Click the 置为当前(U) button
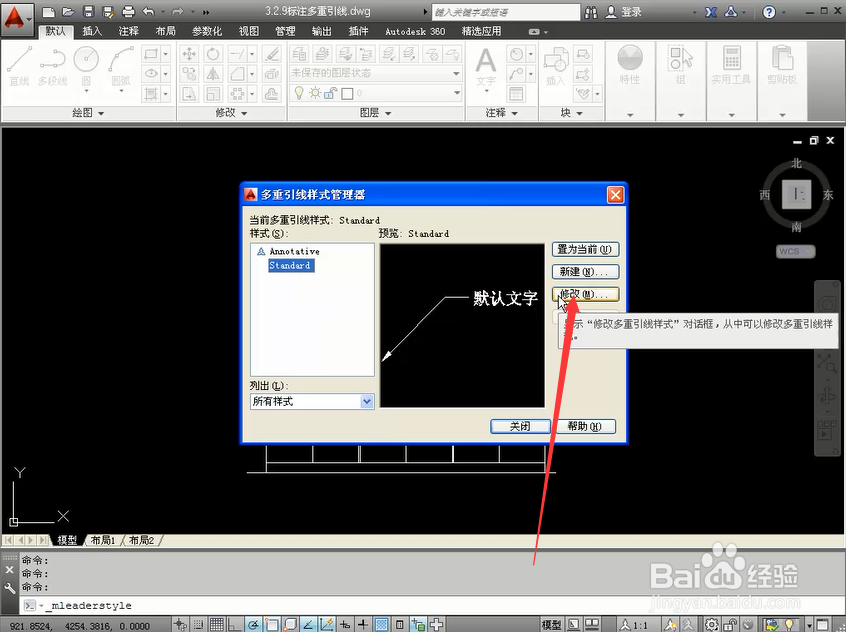The height and width of the screenshot is (632, 846). click(x=585, y=249)
